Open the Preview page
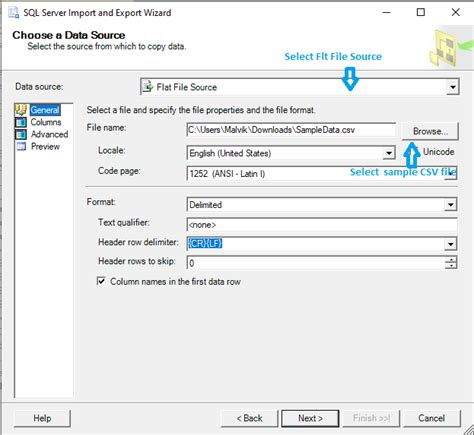 tap(45, 146)
